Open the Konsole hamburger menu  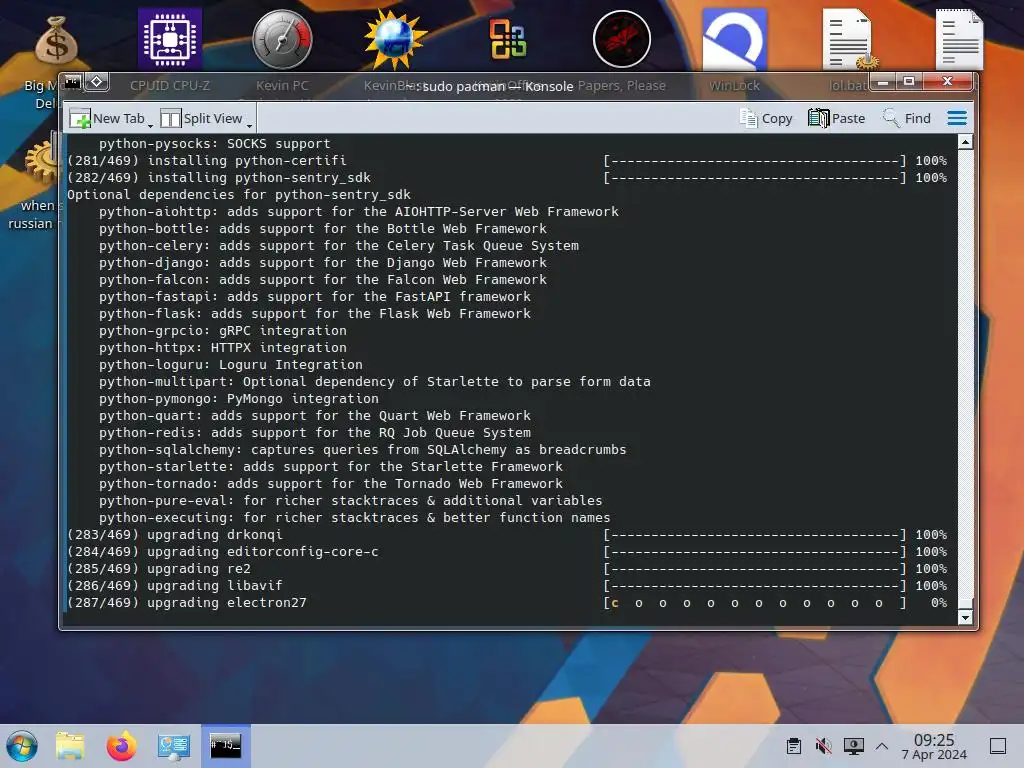pyautogui.click(x=957, y=118)
